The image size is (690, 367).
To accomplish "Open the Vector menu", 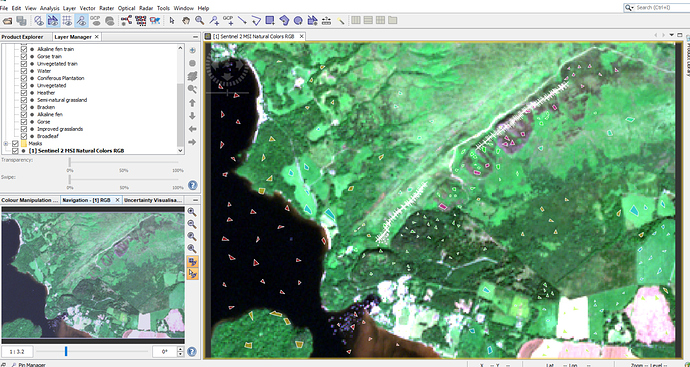I will pos(88,8).
